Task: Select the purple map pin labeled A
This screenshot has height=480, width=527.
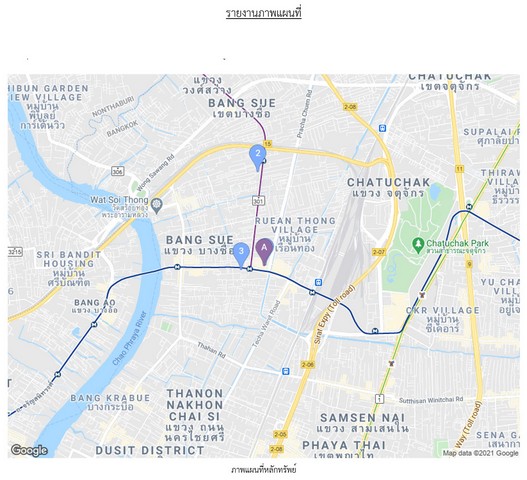Action: coord(265,251)
